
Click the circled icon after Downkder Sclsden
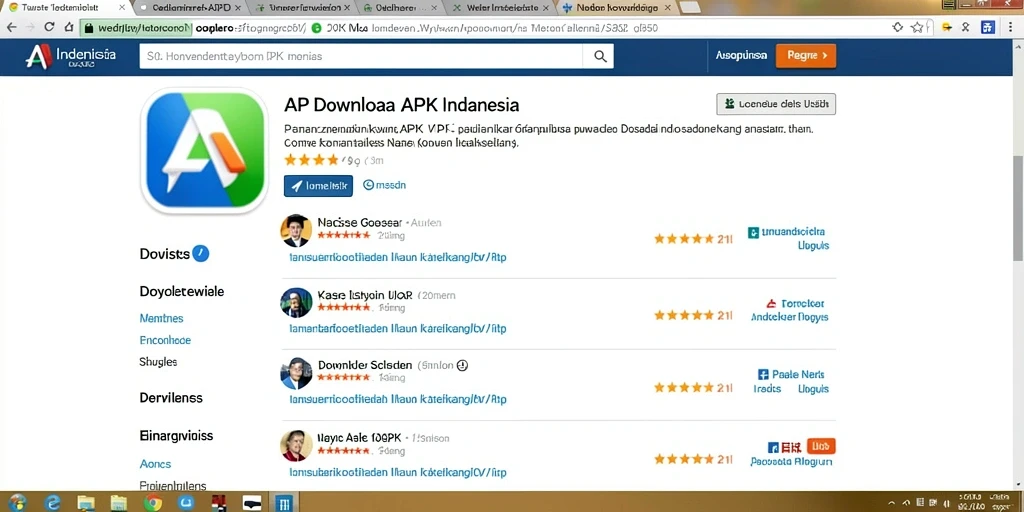pyautogui.click(x=463, y=366)
